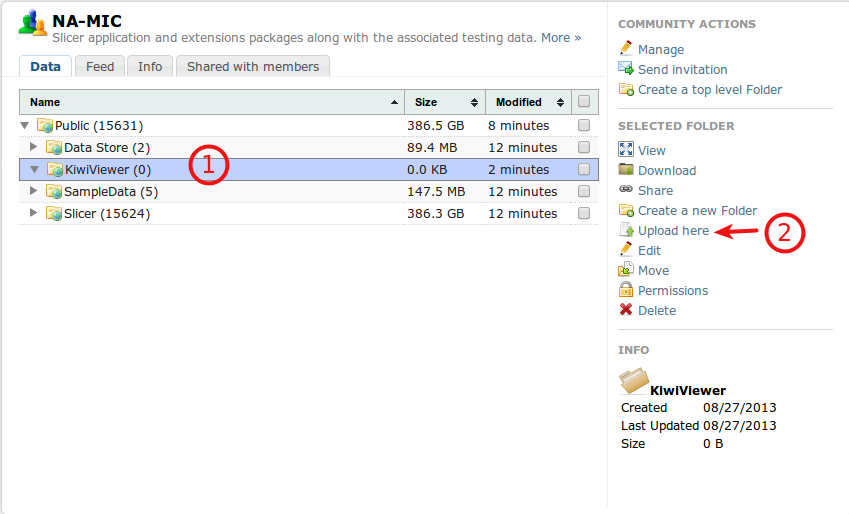Click the red X Delete icon
849x514 pixels.
(626, 310)
